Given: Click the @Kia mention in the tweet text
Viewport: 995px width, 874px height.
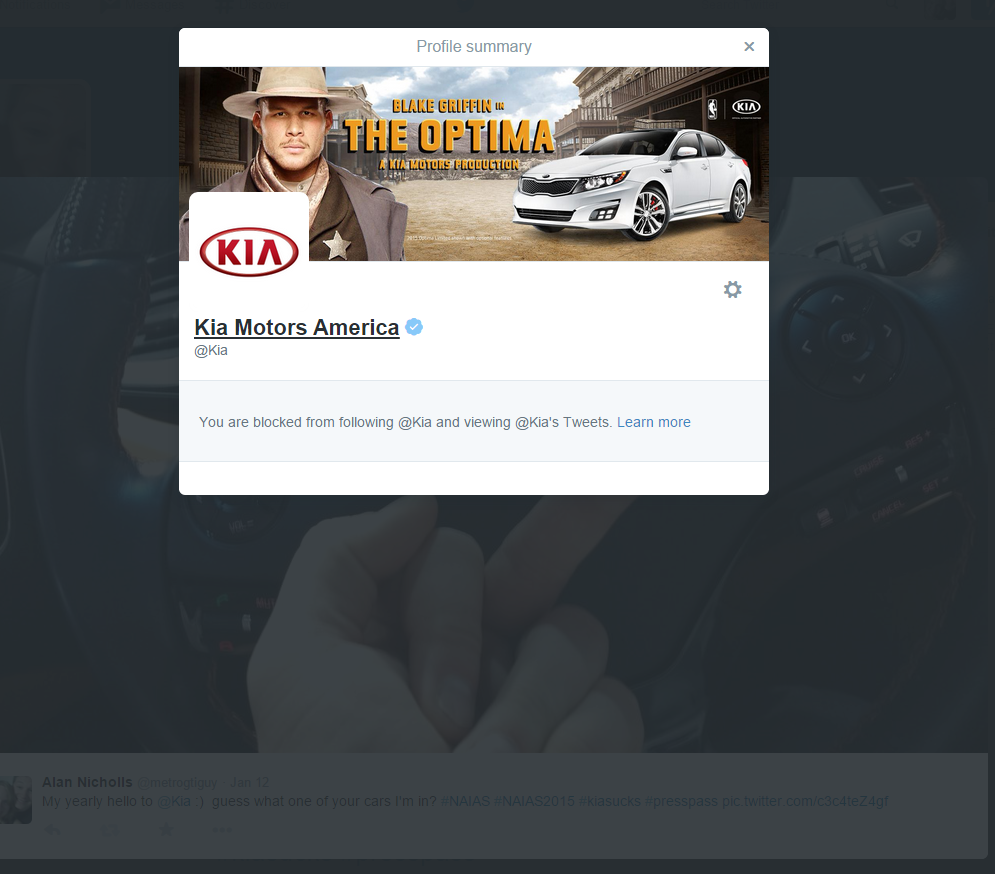Looking at the screenshot, I should pos(174,801).
